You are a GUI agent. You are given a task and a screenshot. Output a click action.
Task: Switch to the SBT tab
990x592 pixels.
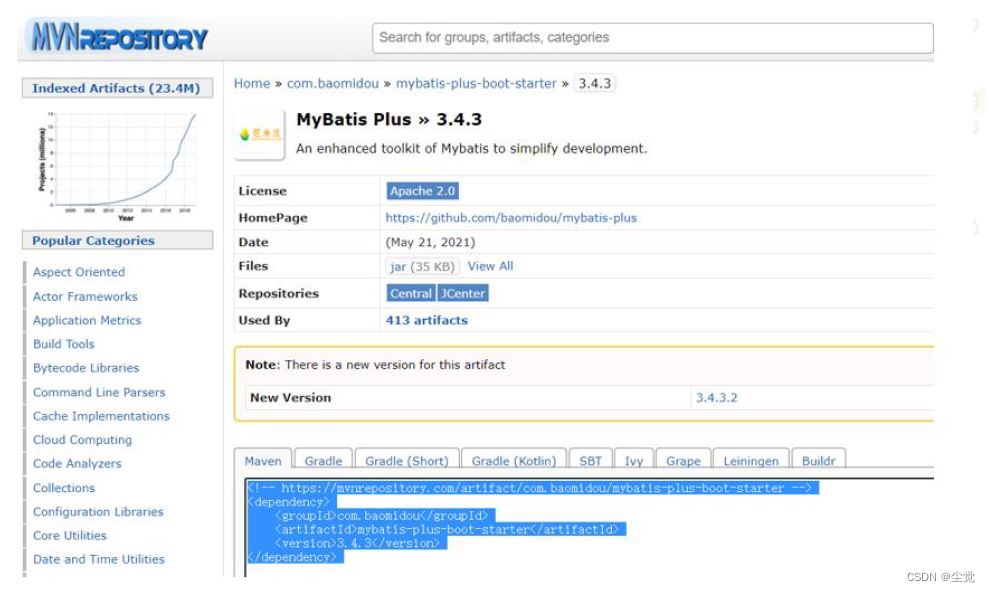(x=590, y=461)
